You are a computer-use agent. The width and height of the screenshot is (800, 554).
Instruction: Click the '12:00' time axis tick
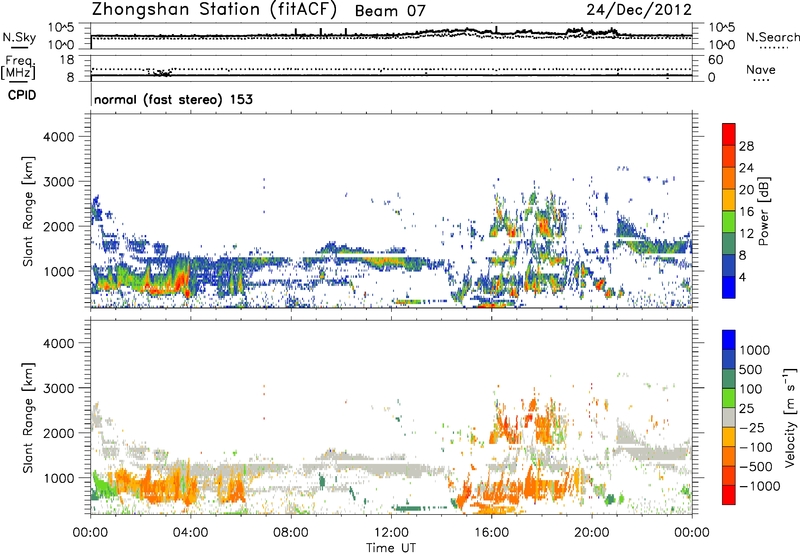click(x=391, y=532)
